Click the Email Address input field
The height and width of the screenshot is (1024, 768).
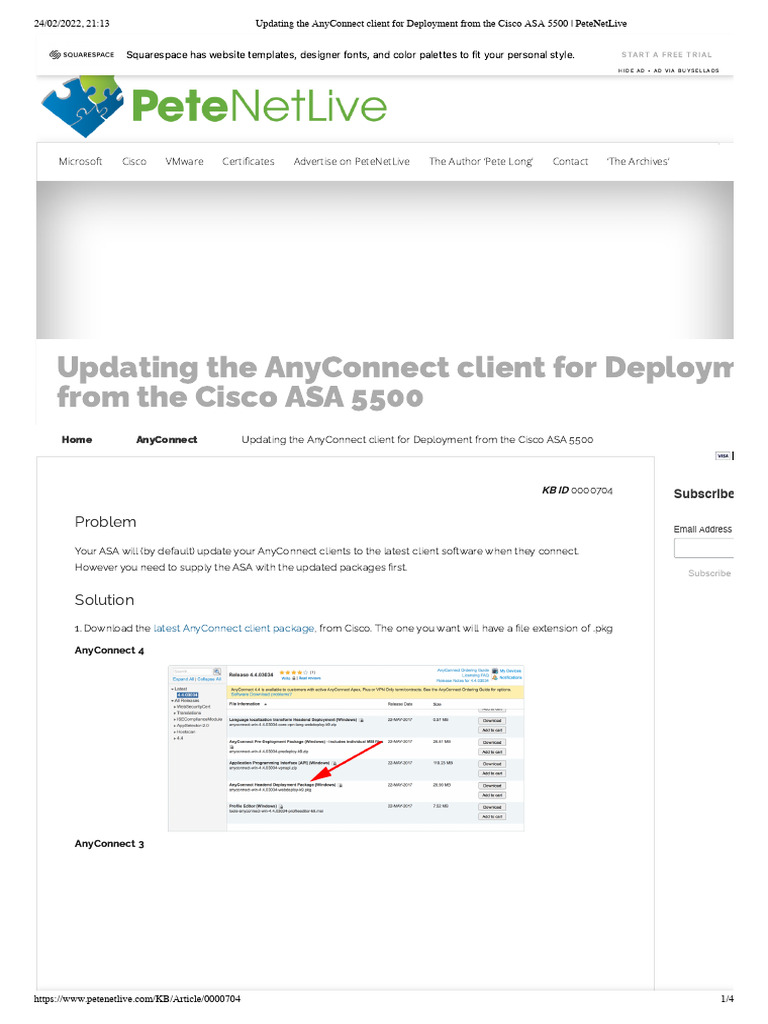click(x=703, y=548)
